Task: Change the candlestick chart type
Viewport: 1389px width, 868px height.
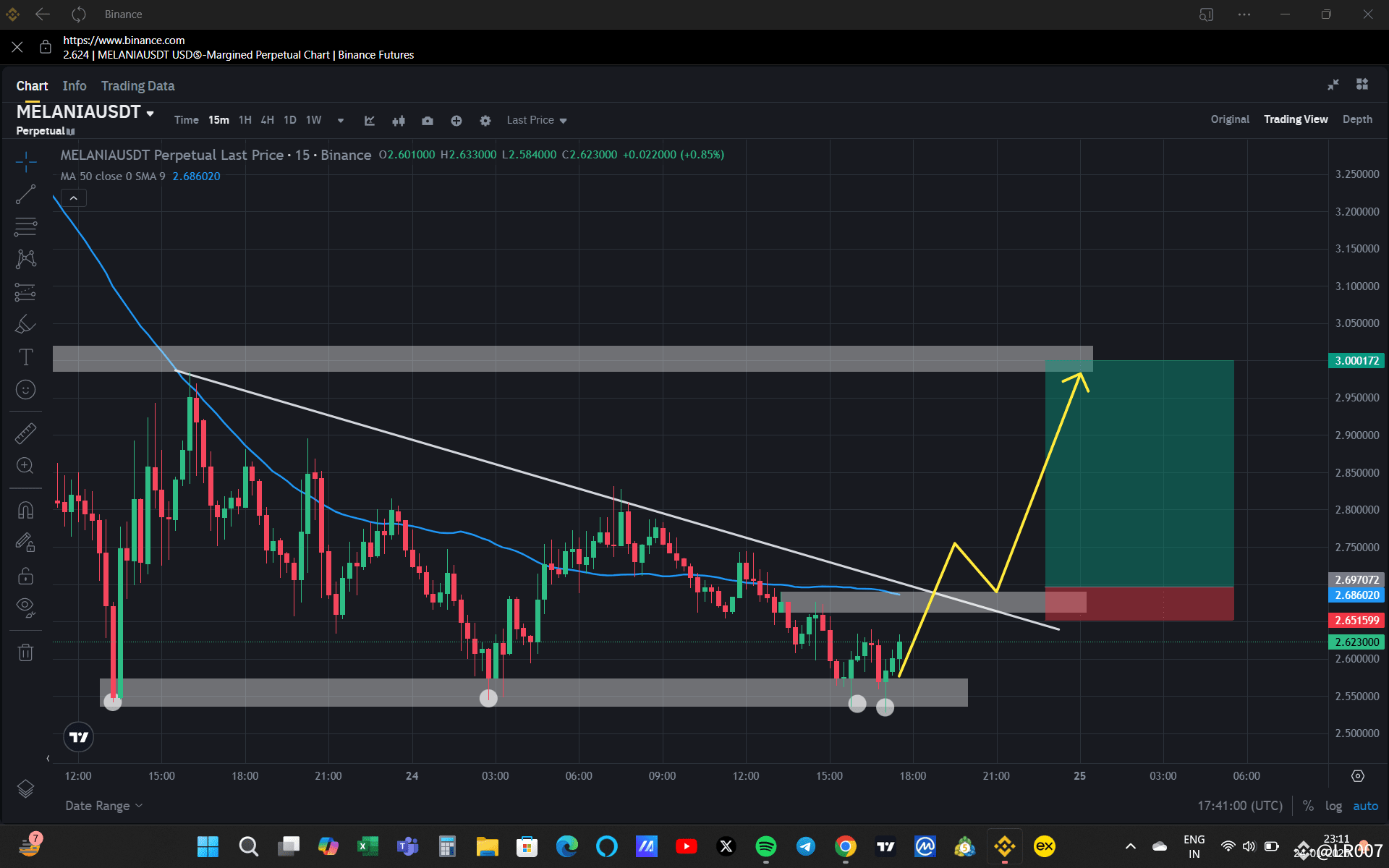Action: coord(399,120)
